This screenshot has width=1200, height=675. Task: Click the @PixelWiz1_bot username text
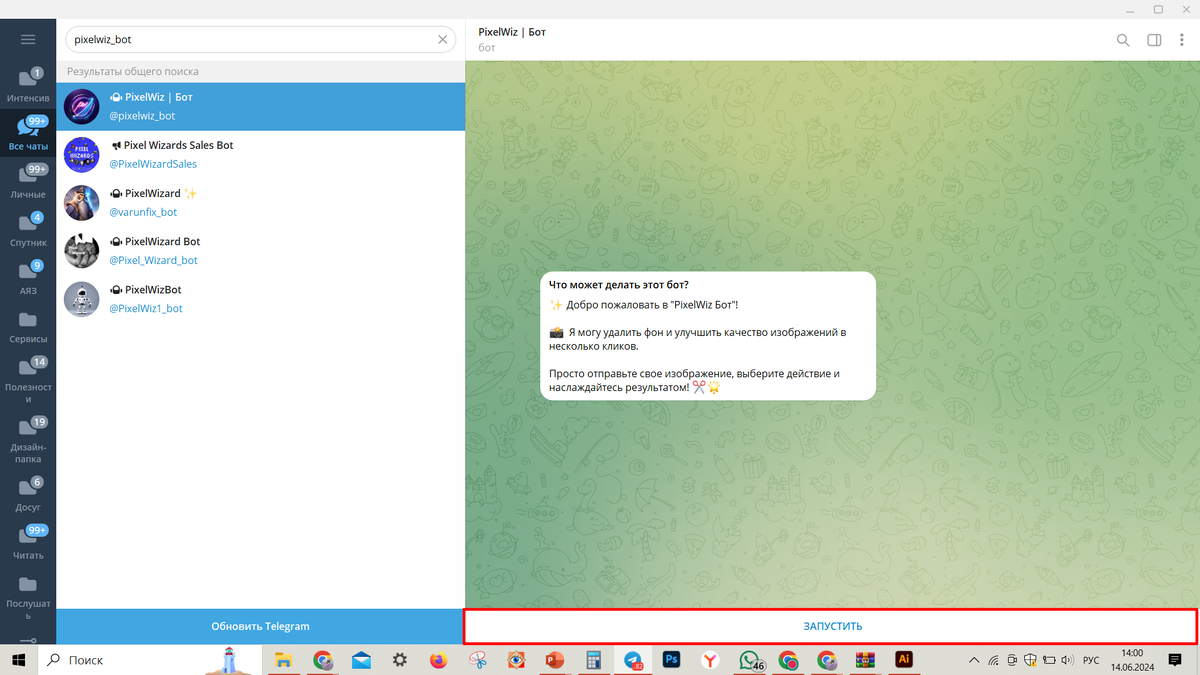(x=146, y=308)
